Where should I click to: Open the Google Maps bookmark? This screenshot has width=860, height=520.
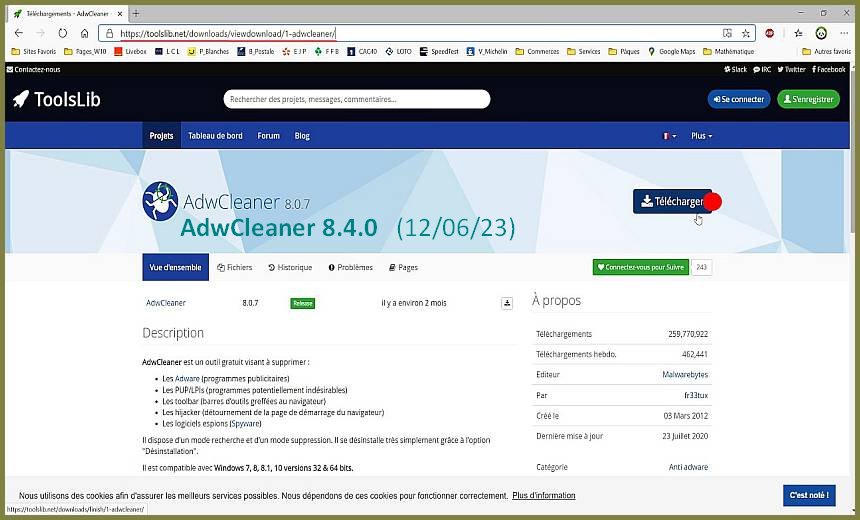coord(671,51)
